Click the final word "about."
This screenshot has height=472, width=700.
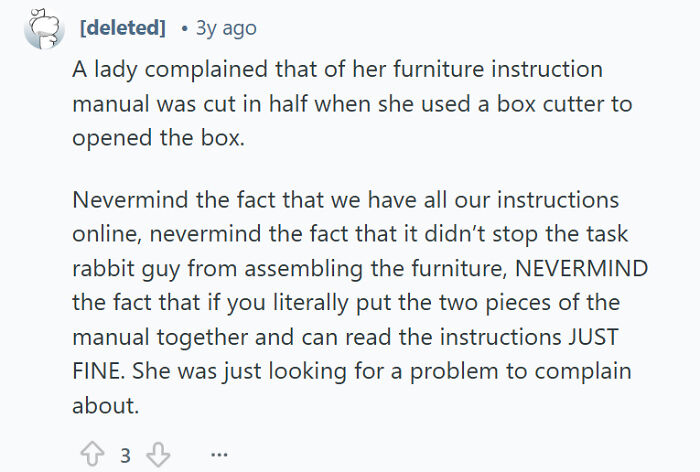coord(103,405)
